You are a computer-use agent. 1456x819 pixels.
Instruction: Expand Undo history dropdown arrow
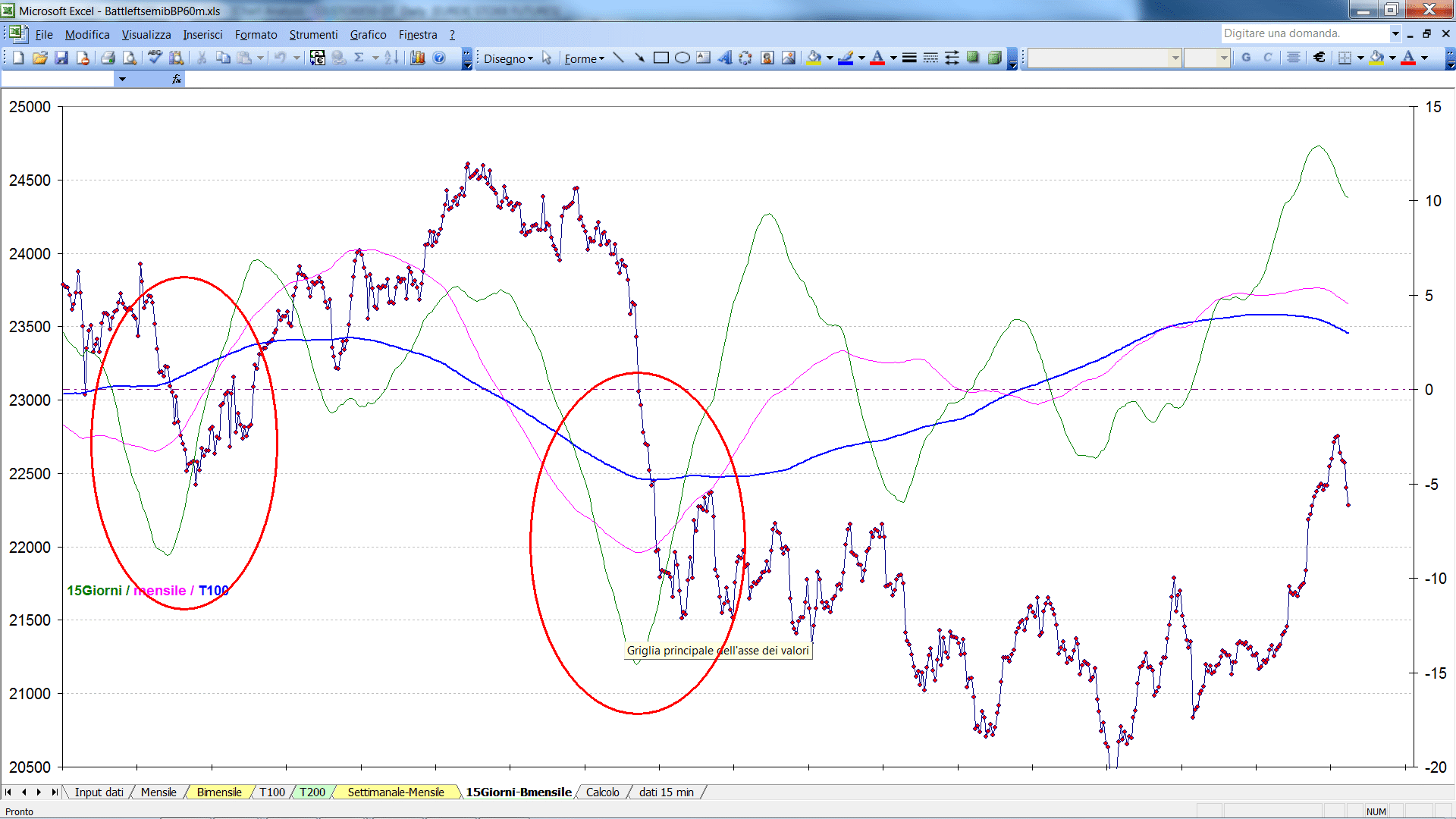[297, 58]
